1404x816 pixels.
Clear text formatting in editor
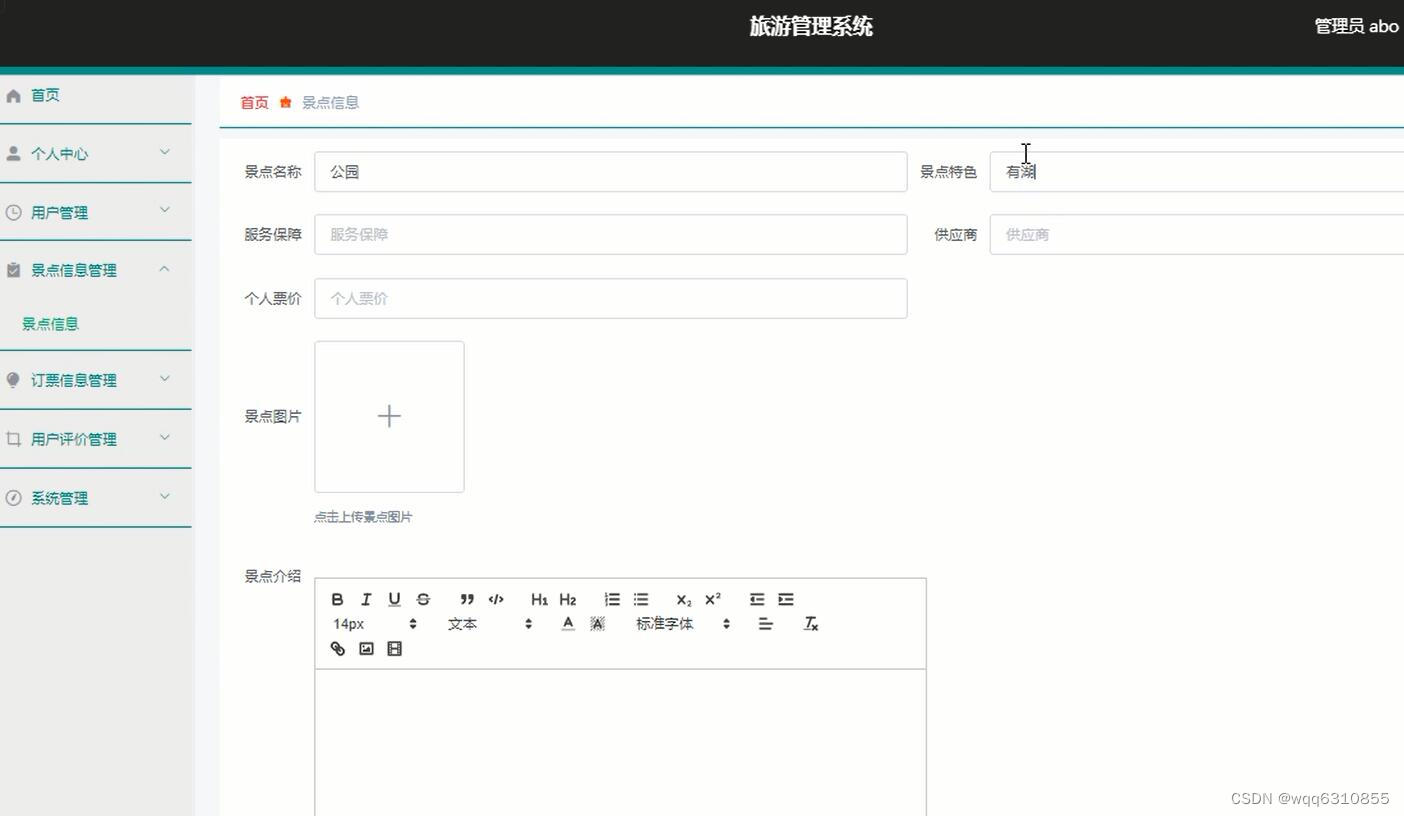click(811, 623)
